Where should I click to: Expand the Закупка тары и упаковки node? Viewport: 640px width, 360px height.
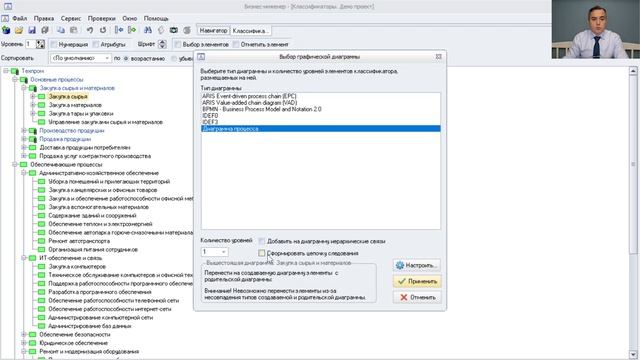[x=33, y=114]
